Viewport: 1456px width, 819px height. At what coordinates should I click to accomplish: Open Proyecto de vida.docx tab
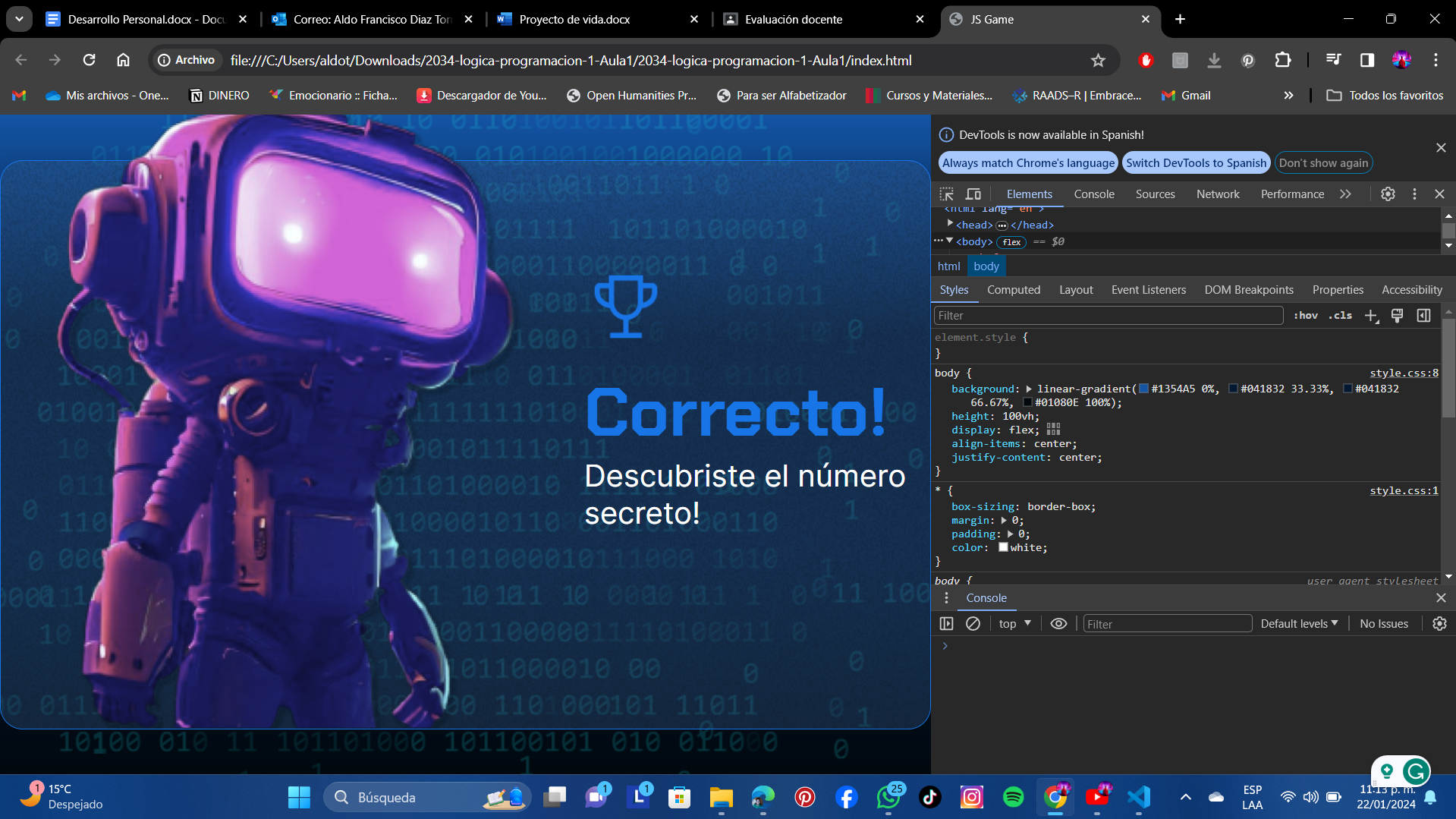point(596,19)
